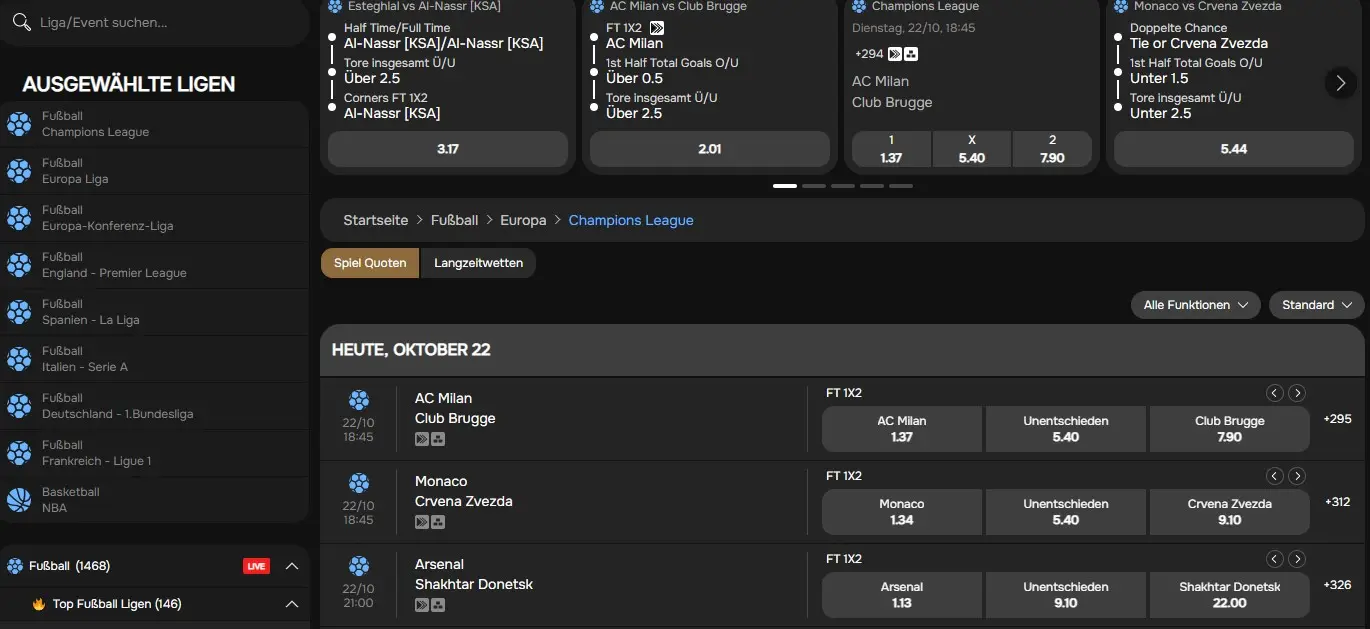Open the Alle Funktionen dropdown
Image resolution: width=1370 pixels, height=629 pixels.
[1195, 305]
